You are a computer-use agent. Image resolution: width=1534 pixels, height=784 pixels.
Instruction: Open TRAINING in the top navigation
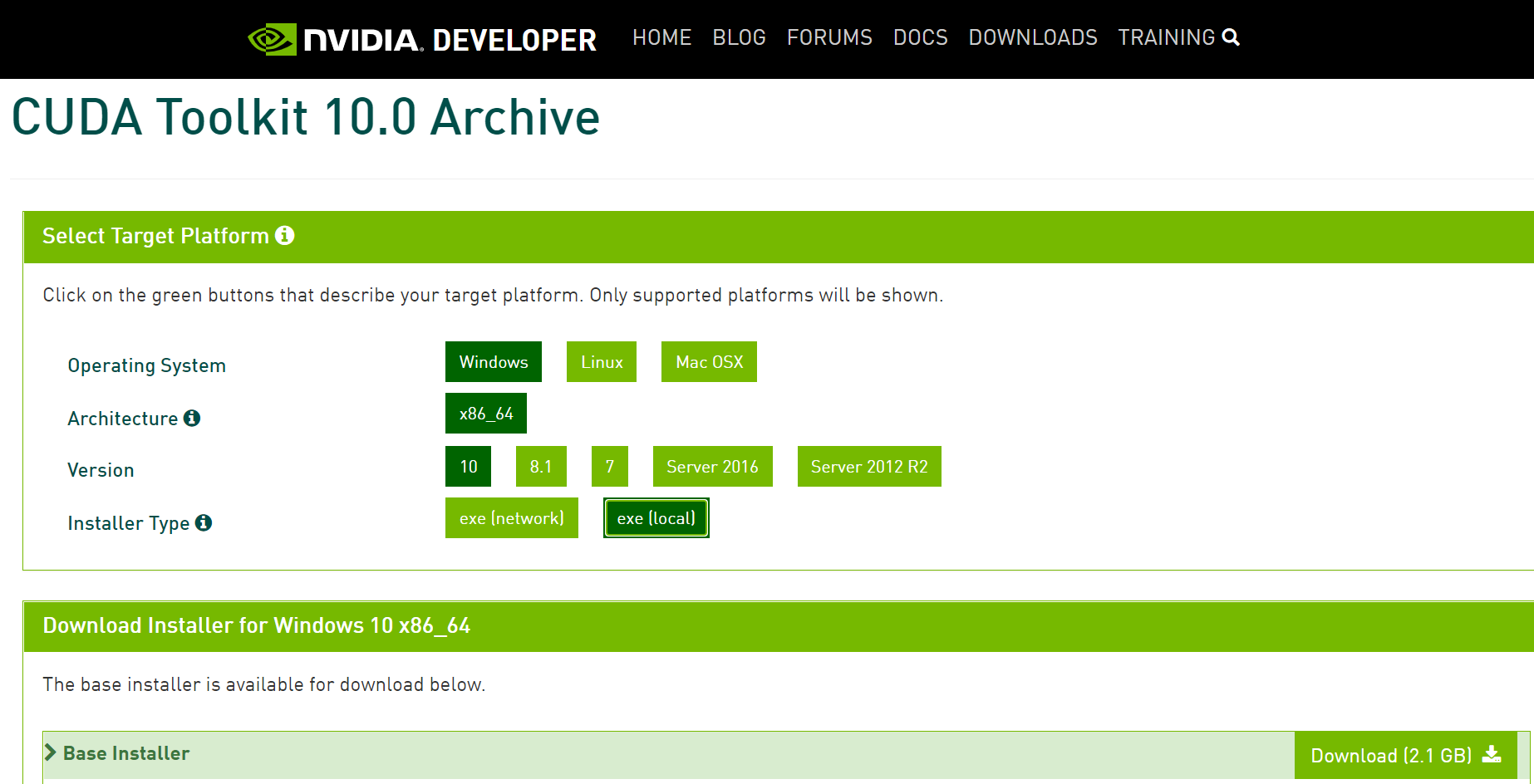click(x=1166, y=37)
